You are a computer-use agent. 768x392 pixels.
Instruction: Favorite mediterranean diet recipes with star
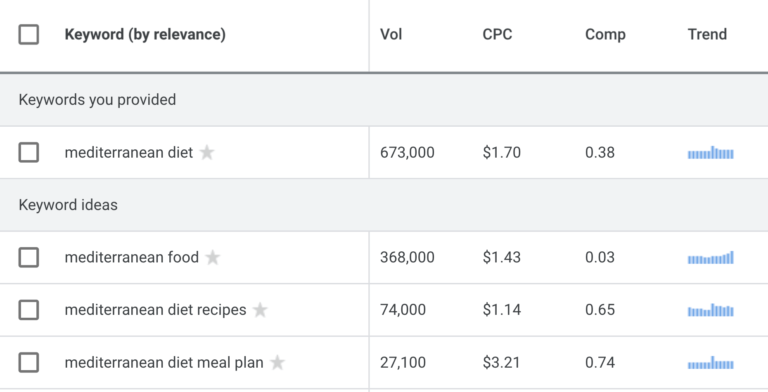click(x=260, y=310)
